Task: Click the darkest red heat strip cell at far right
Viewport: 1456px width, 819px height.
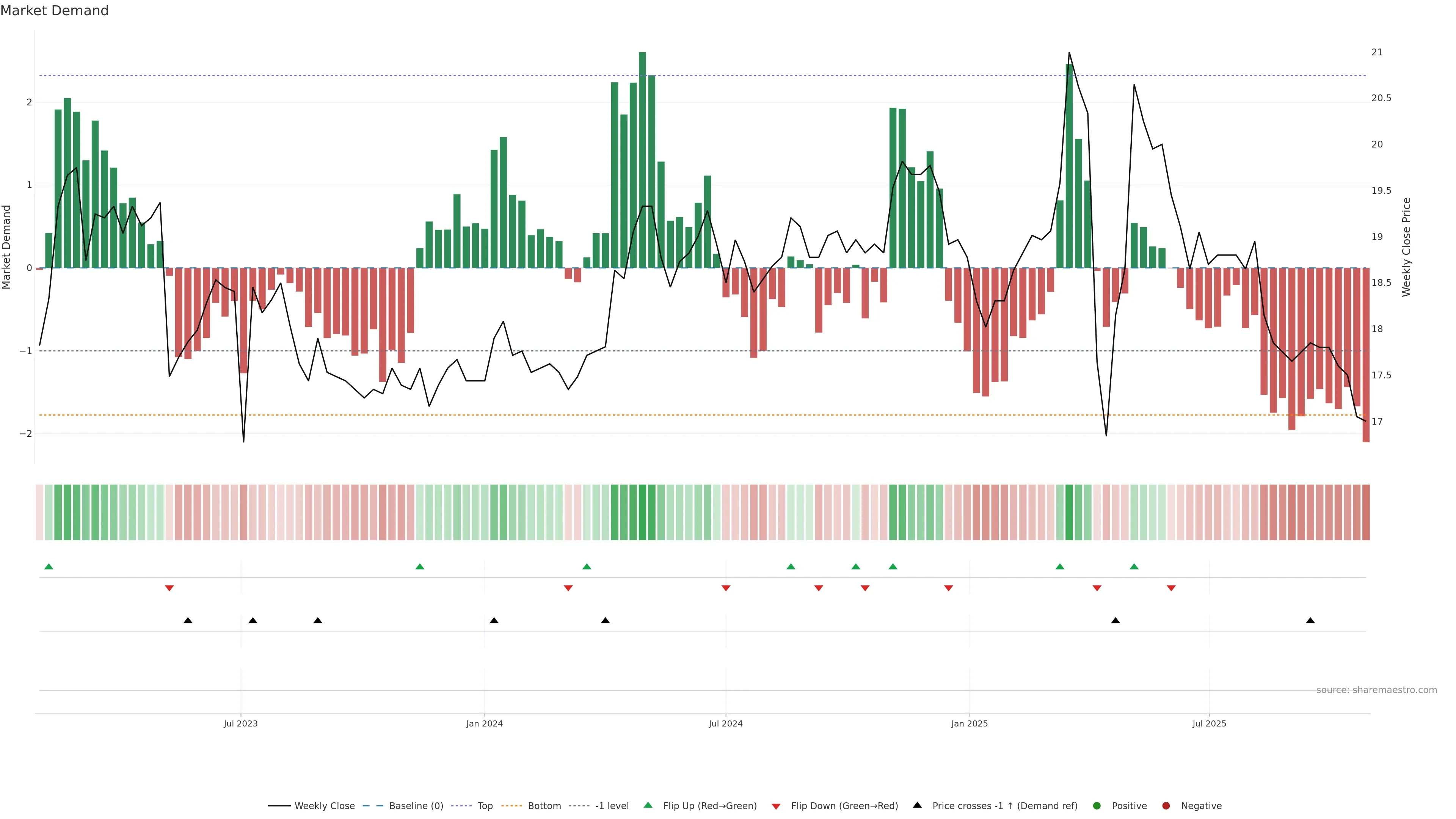Action: pos(1365,512)
